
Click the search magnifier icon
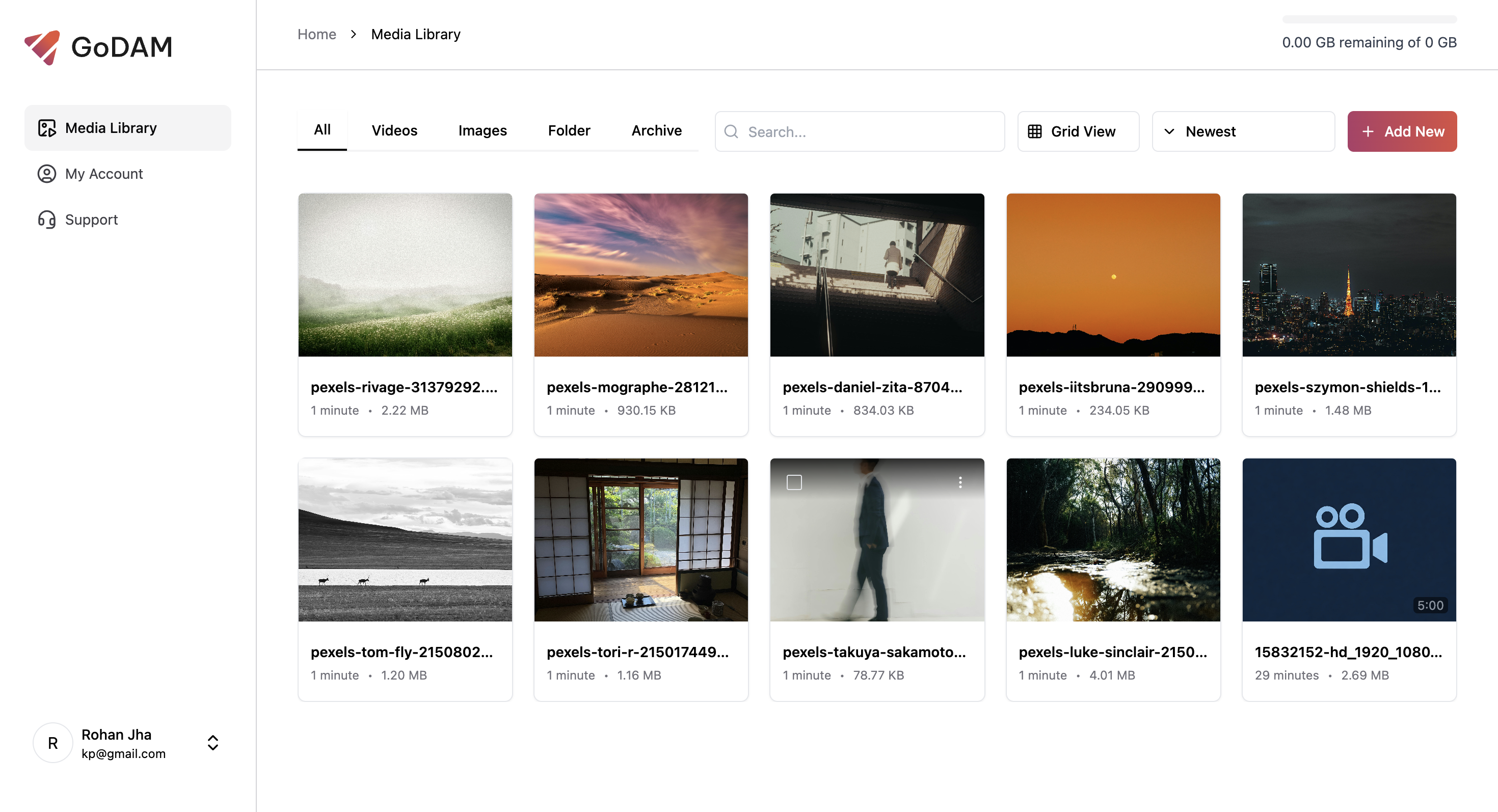point(731,132)
